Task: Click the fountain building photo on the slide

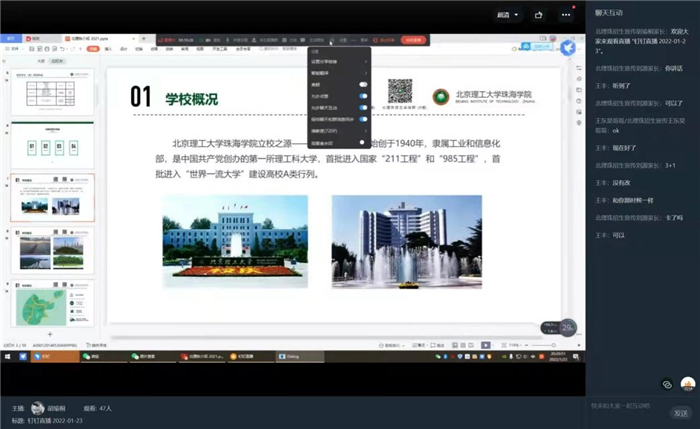Action: [x=407, y=242]
